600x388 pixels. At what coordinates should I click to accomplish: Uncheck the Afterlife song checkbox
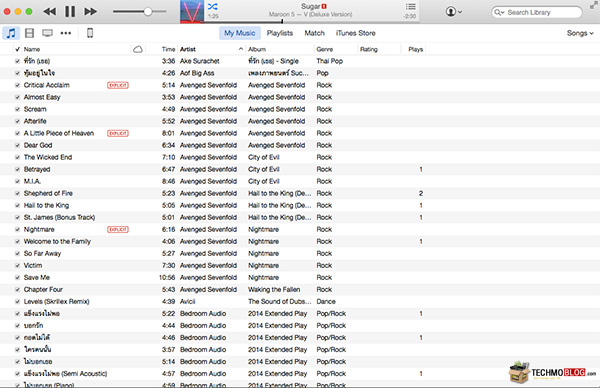[x=17, y=121]
